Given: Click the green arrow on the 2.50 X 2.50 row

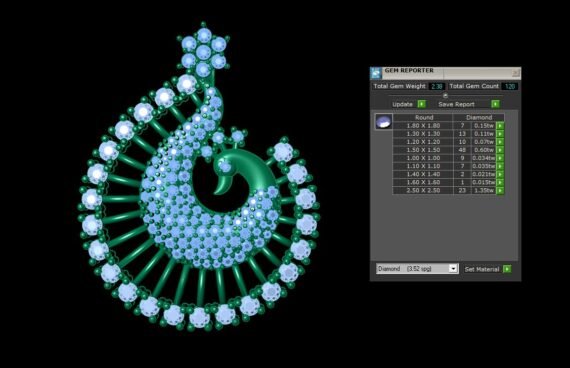Looking at the screenshot, I should (500, 191).
